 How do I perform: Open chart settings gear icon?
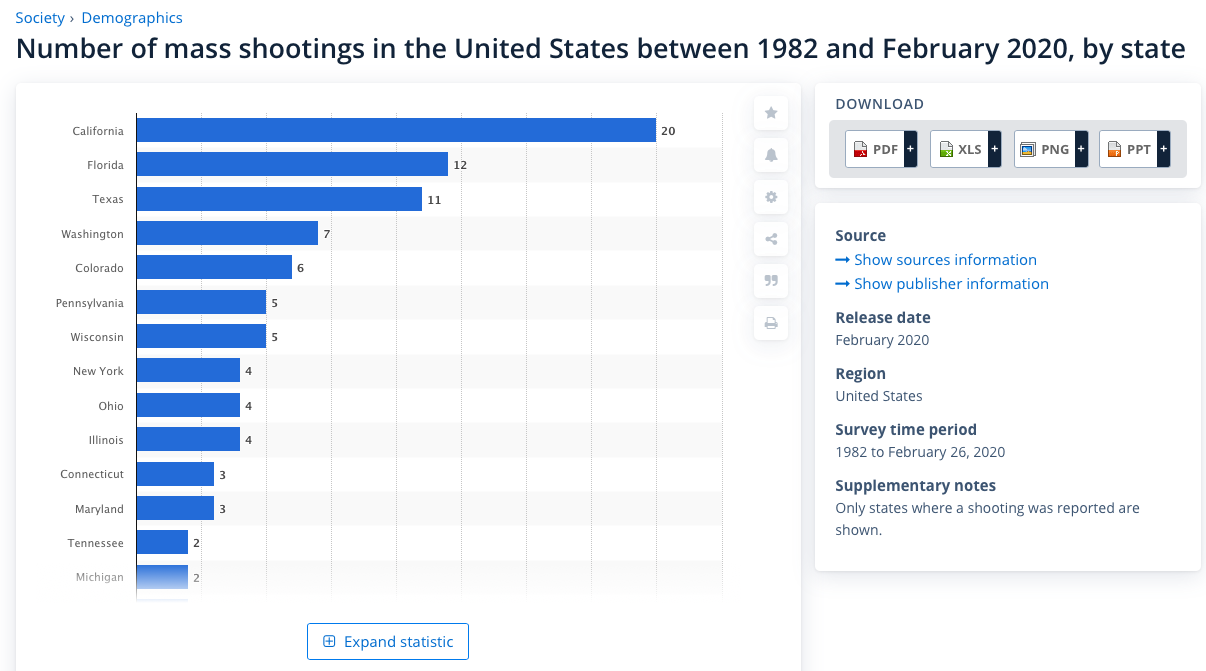(x=771, y=197)
